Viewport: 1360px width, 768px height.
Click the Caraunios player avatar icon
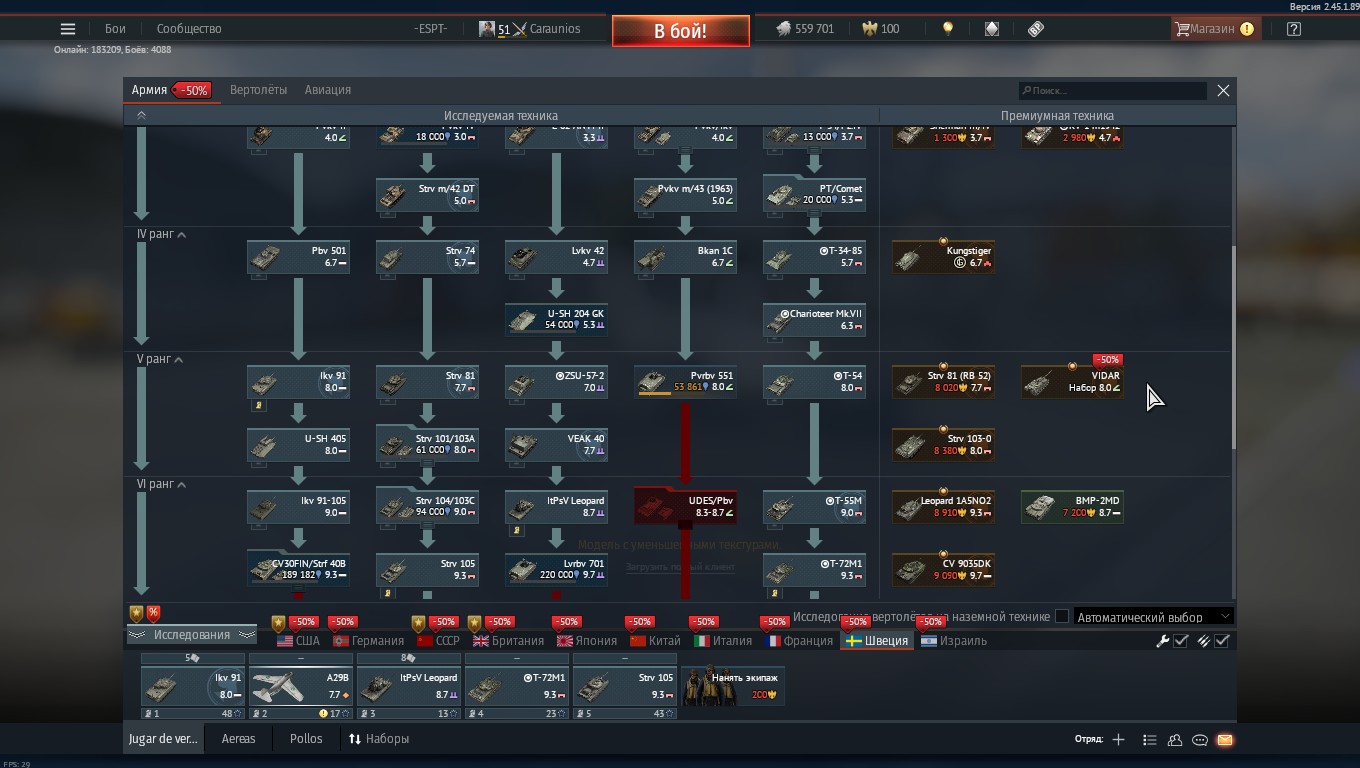click(487, 29)
